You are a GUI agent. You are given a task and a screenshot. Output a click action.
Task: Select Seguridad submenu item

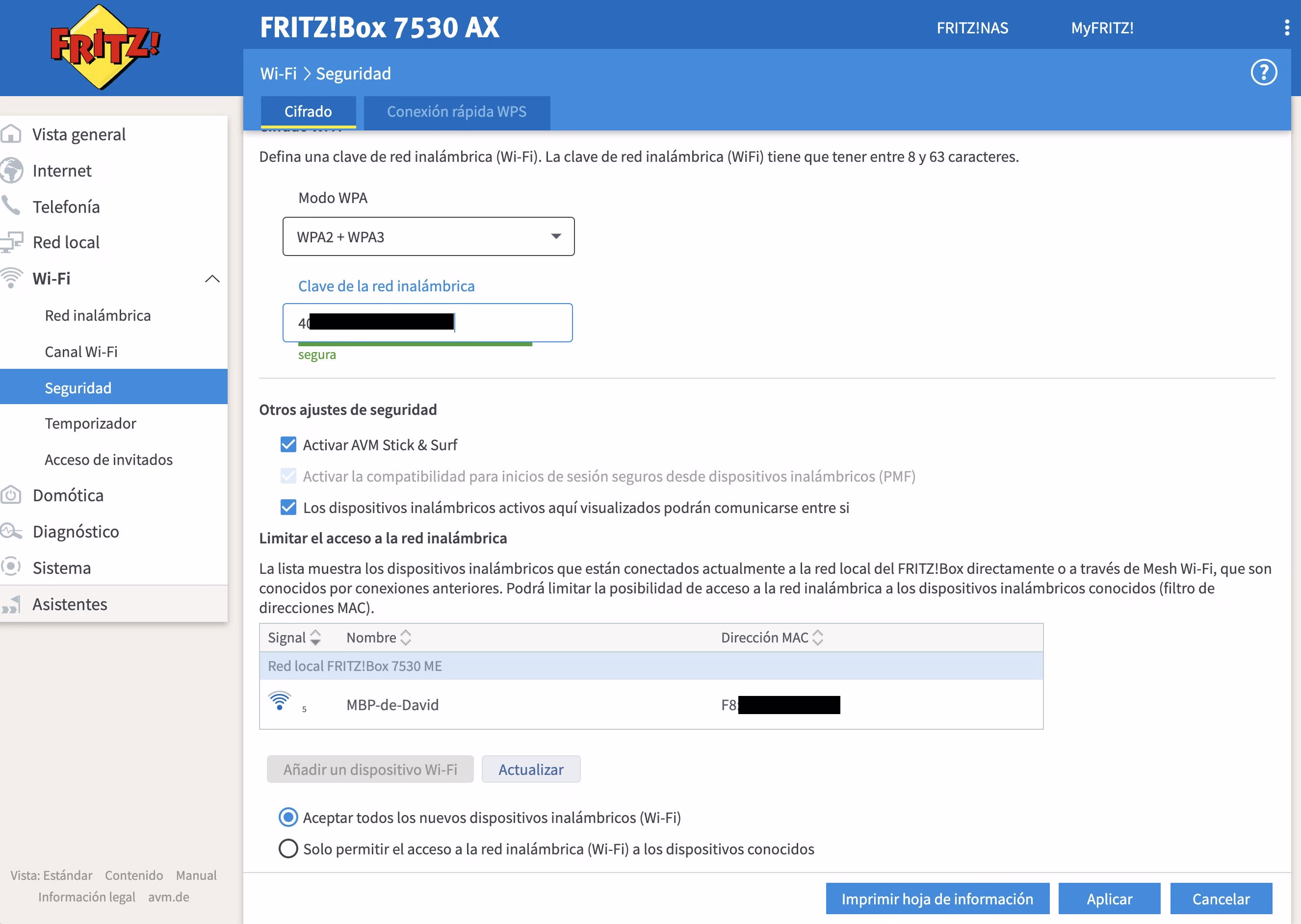pos(114,387)
